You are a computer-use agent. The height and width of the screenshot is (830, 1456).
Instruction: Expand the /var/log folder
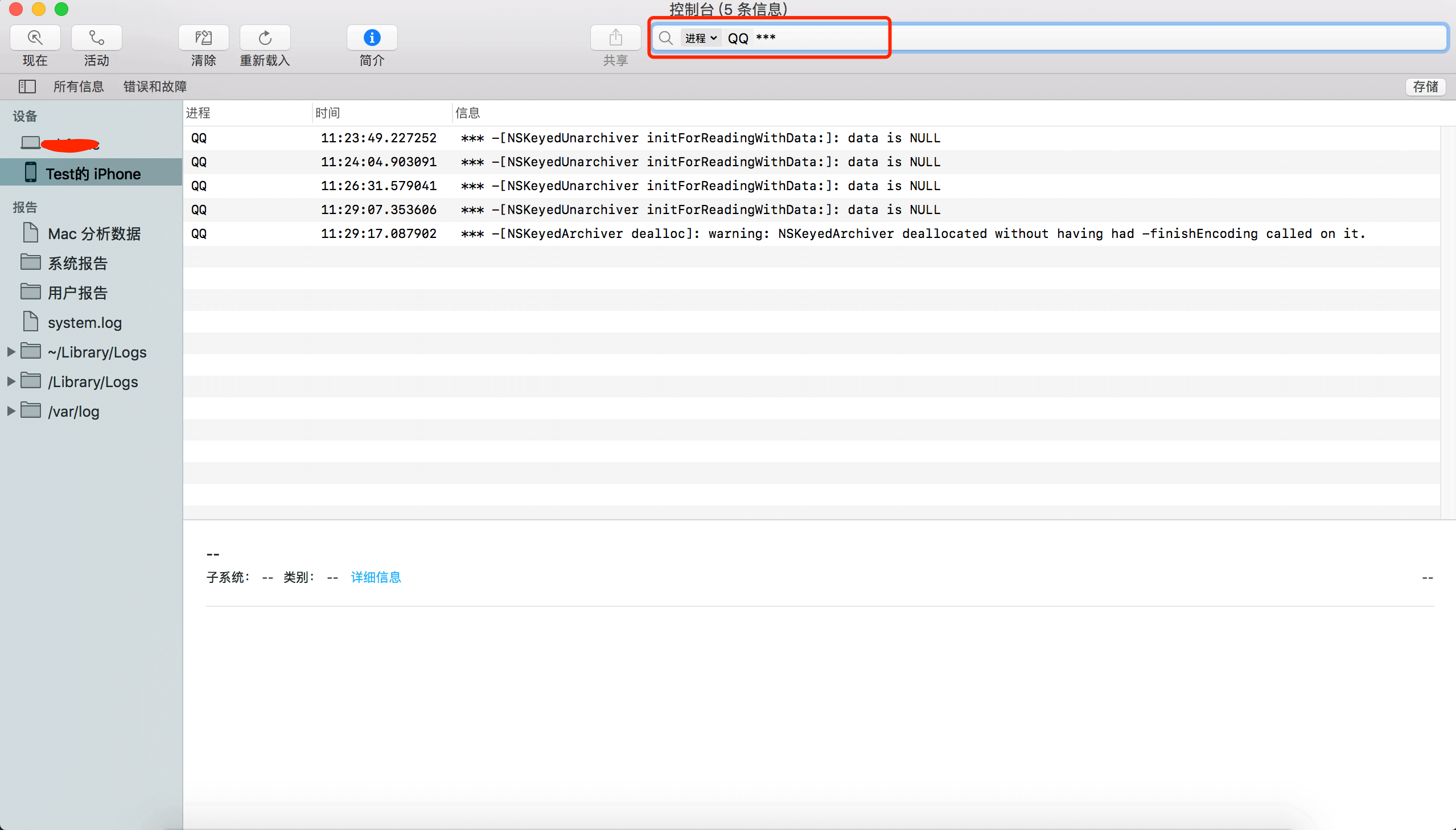point(11,410)
